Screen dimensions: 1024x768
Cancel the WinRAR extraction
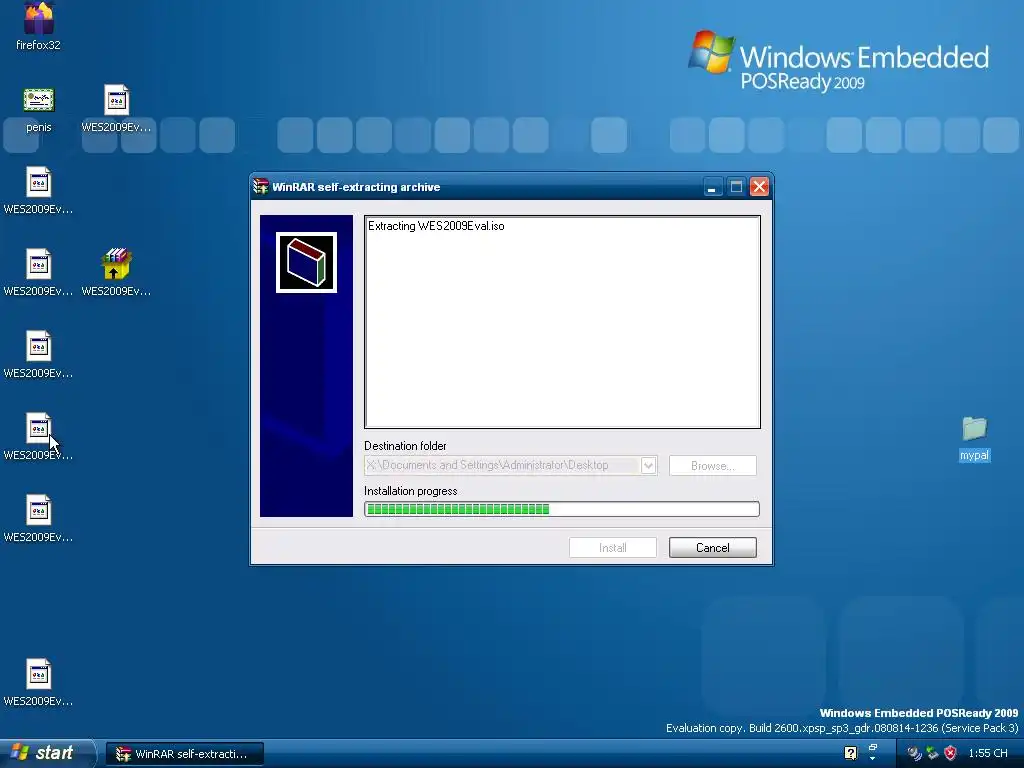click(x=712, y=547)
